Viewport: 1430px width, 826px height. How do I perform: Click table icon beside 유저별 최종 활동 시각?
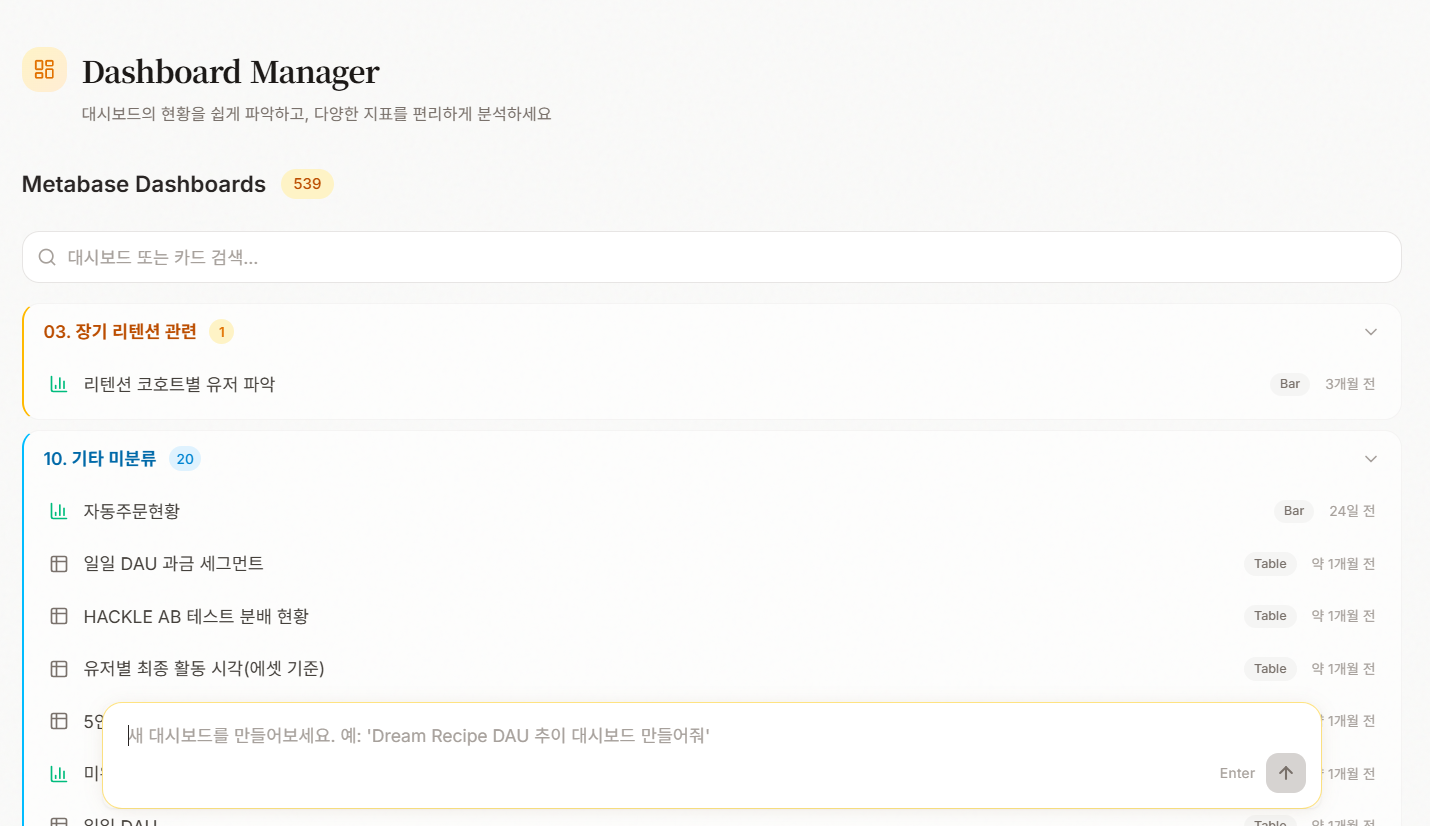point(59,668)
